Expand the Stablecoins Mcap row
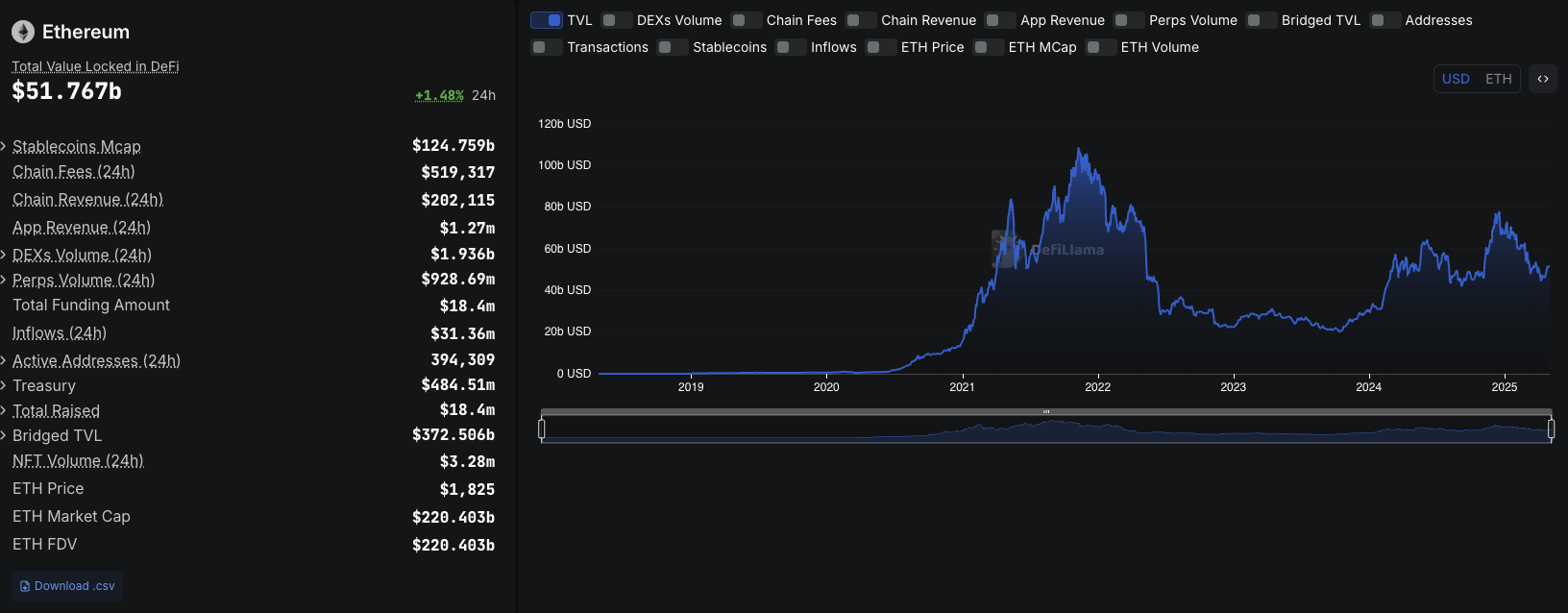Image resolution: width=1568 pixels, height=613 pixels. pos(5,146)
